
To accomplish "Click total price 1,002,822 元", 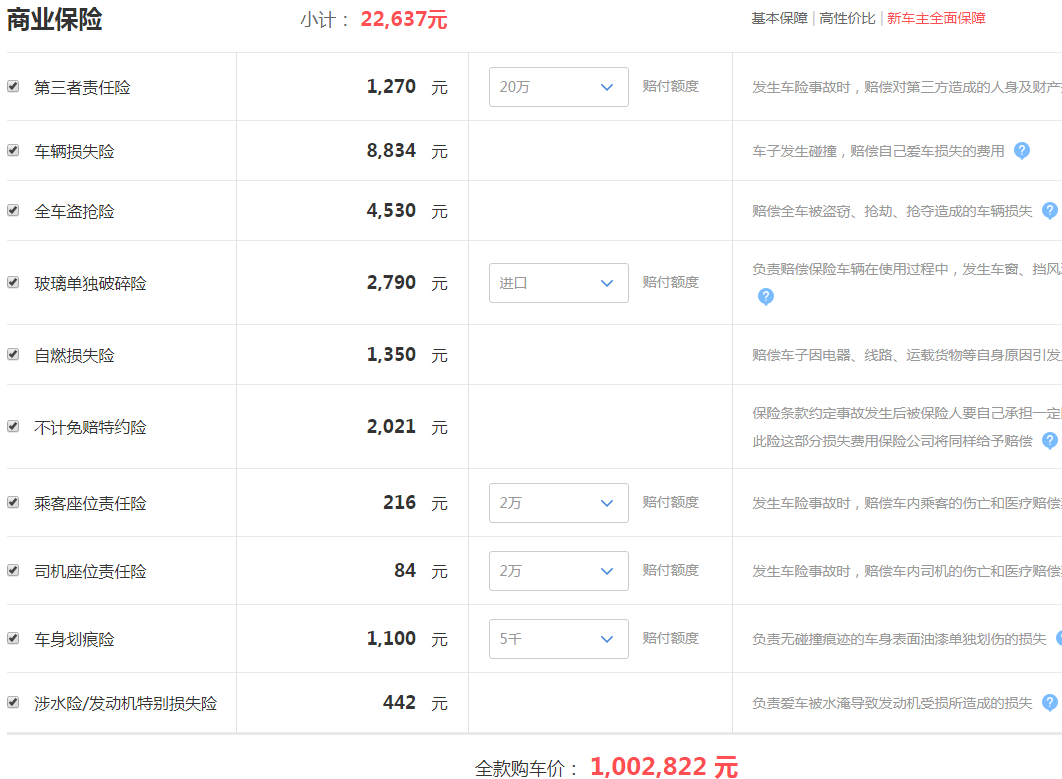I will [664, 767].
